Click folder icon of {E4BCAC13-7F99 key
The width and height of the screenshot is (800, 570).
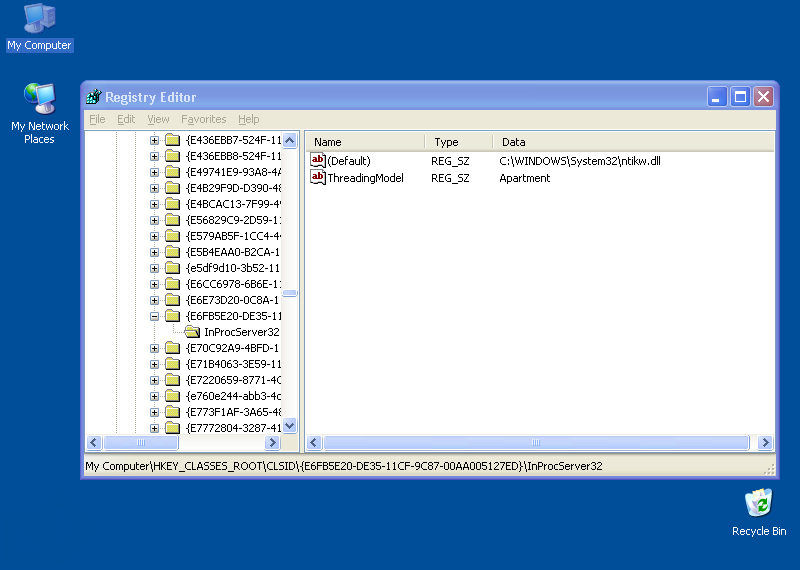click(172, 204)
